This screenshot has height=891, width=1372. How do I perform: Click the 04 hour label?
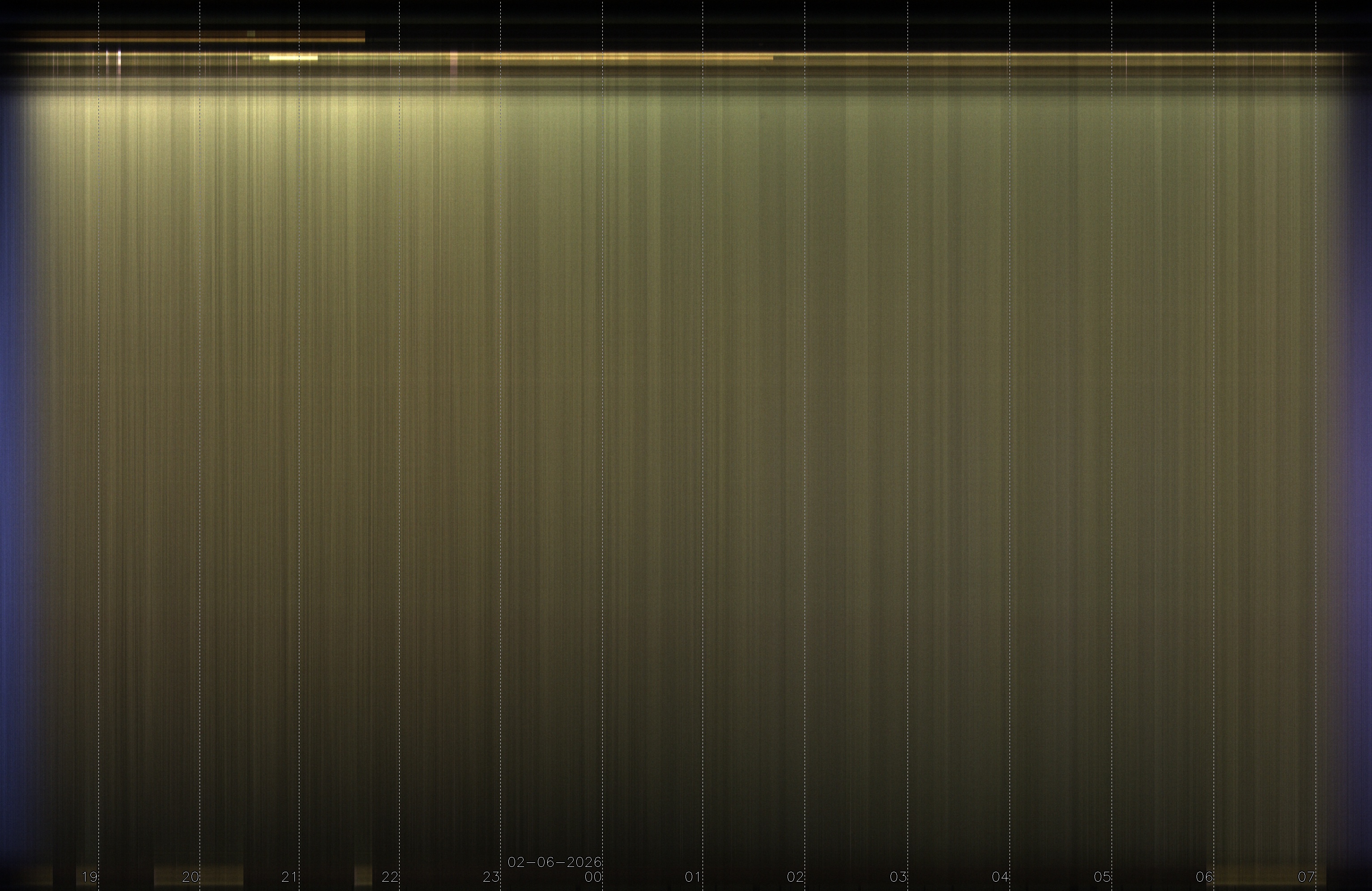(1000, 877)
